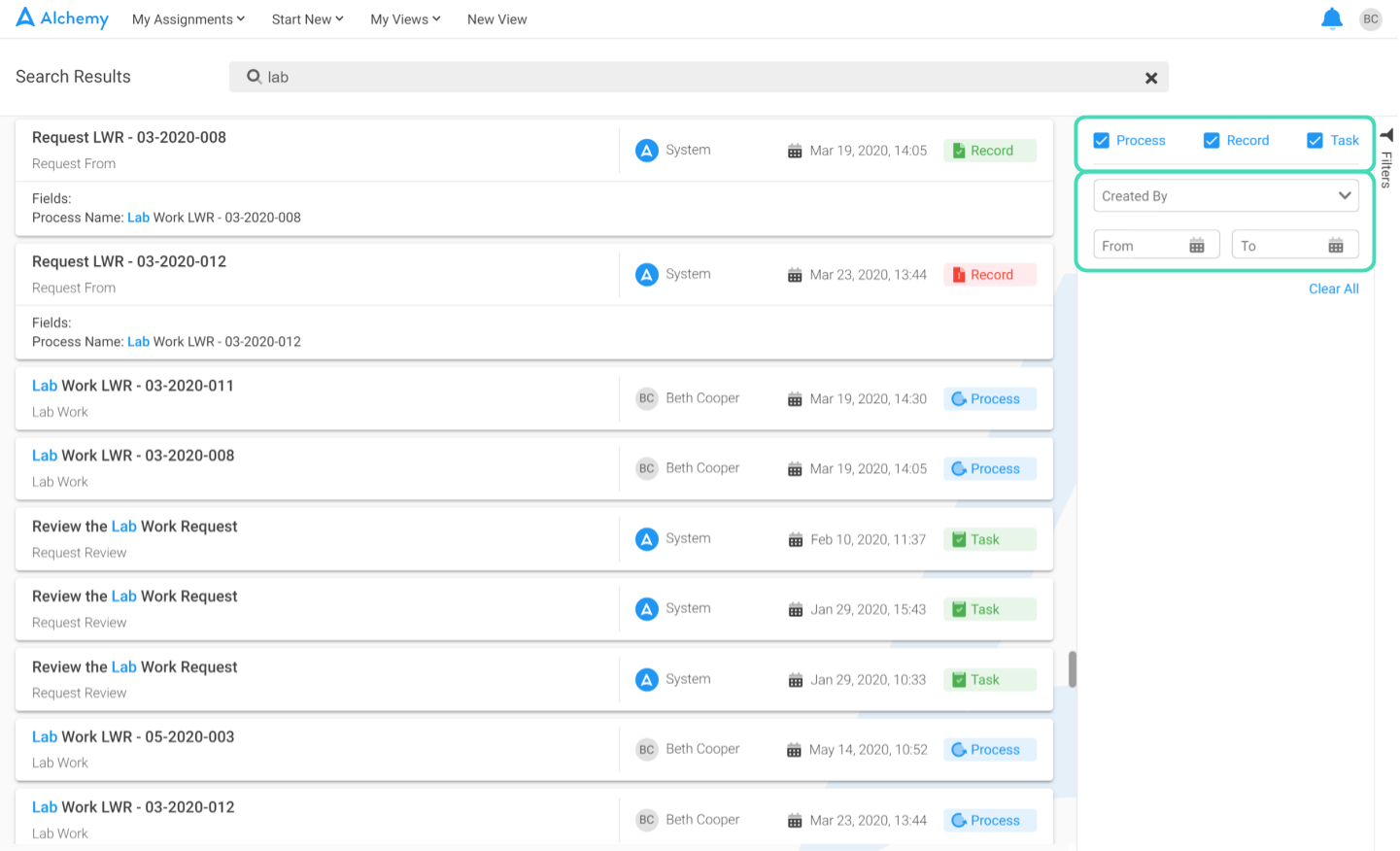Click Clear All filters link
Image resolution: width=1400 pixels, height=851 pixels.
pyautogui.click(x=1333, y=289)
